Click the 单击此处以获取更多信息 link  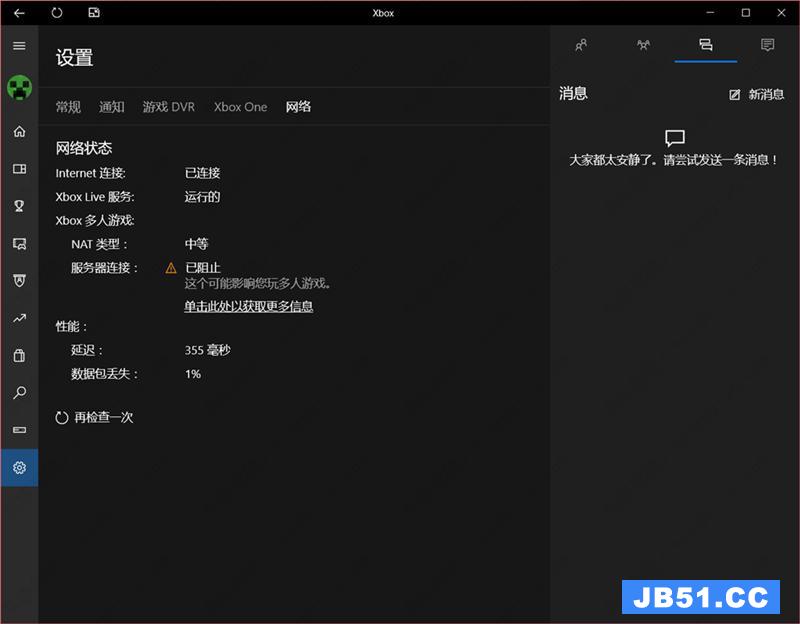tap(248, 306)
